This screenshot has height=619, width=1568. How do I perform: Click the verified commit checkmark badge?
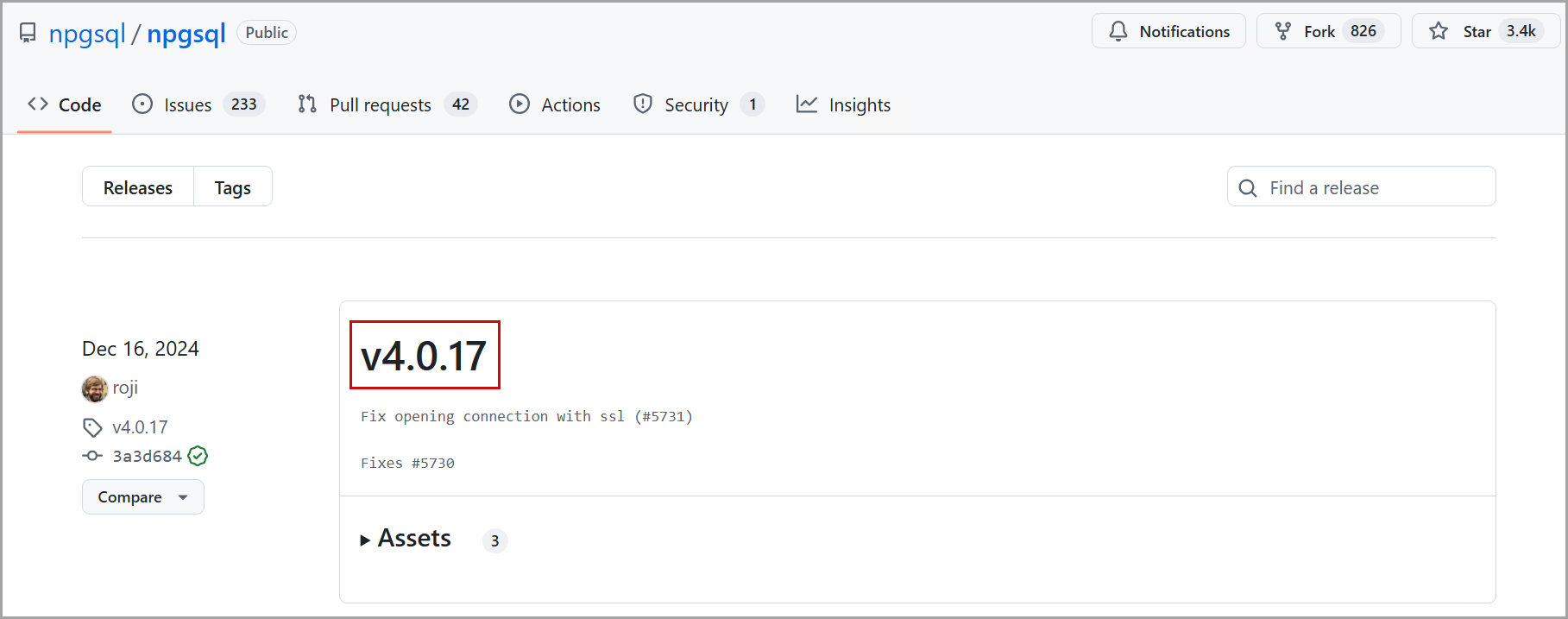pyautogui.click(x=198, y=456)
